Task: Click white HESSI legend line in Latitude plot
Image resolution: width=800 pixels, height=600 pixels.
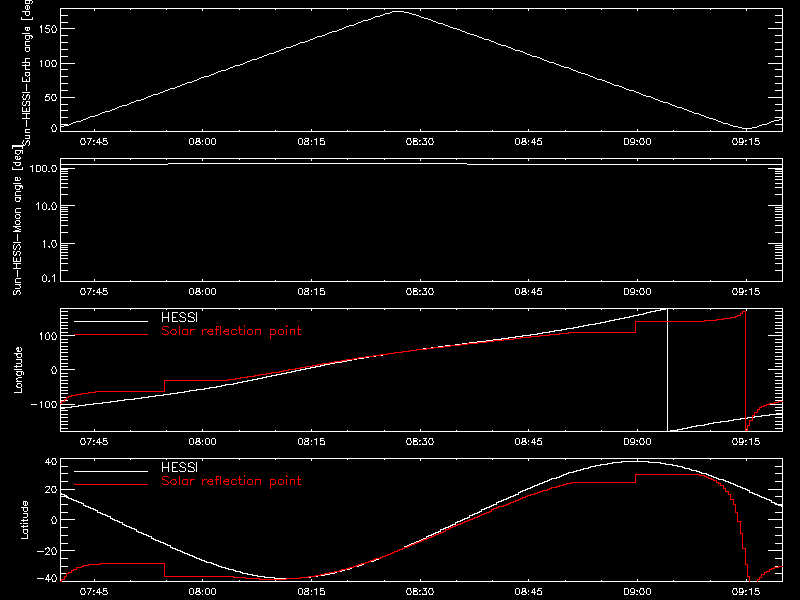Action: click(111, 471)
